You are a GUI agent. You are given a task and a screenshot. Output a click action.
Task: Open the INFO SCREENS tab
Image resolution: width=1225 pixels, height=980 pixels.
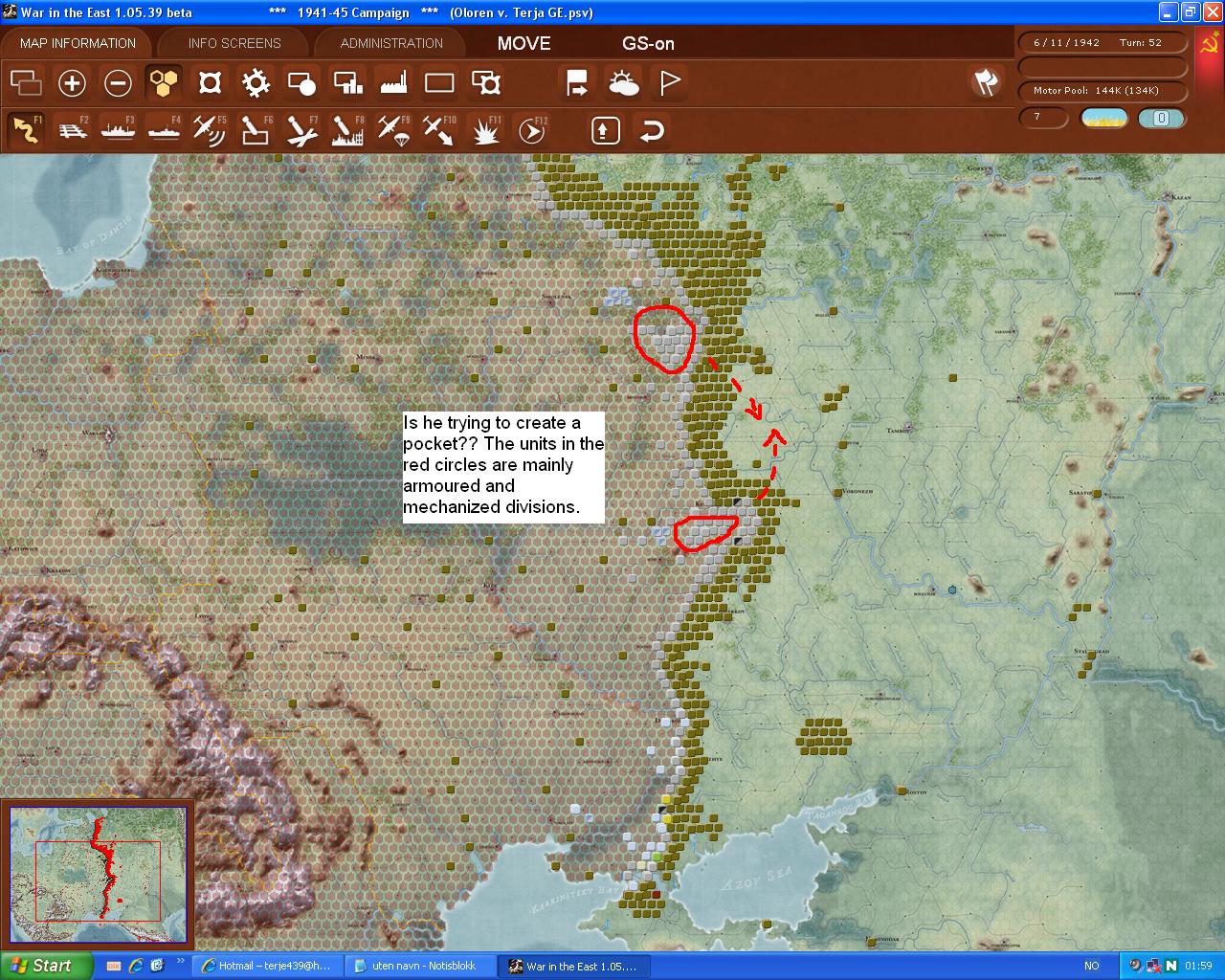tap(234, 43)
